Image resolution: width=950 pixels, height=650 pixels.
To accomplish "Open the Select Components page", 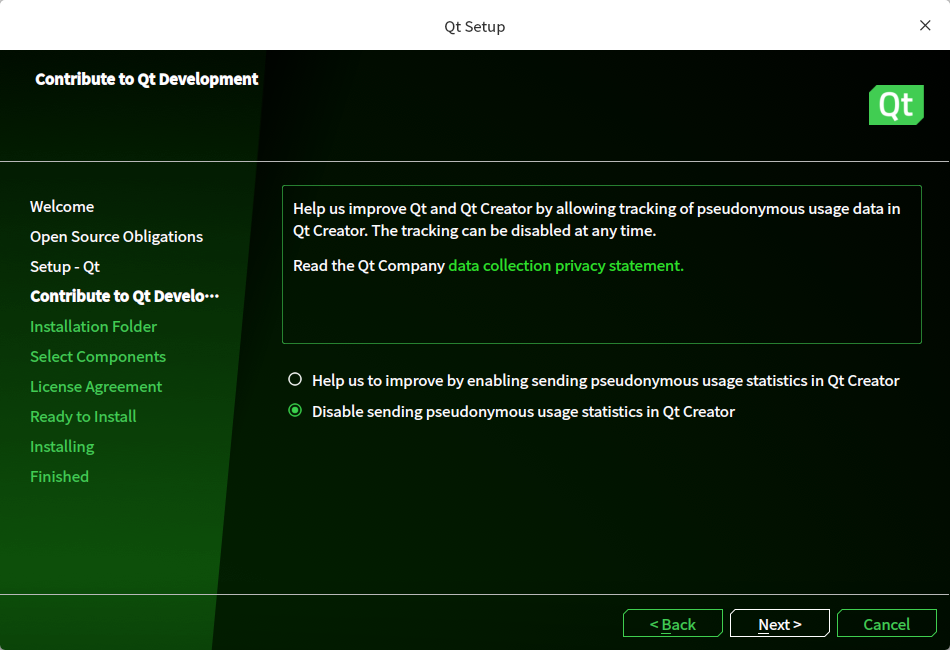I will click(97, 356).
